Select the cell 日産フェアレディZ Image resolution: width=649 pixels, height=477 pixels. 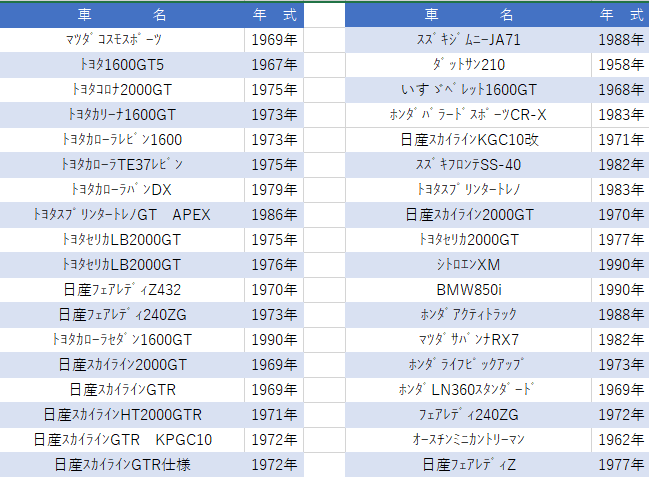click(468, 465)
